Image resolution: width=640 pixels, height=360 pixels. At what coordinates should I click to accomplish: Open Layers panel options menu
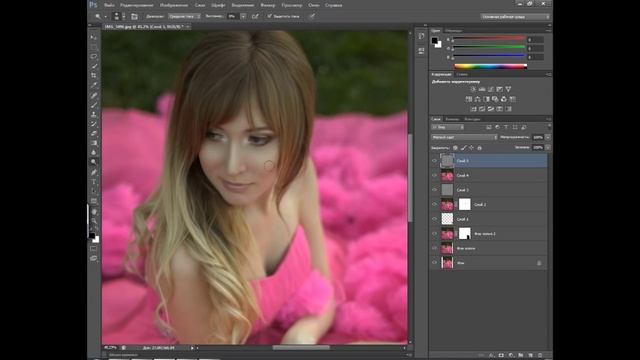coord(548,119)
